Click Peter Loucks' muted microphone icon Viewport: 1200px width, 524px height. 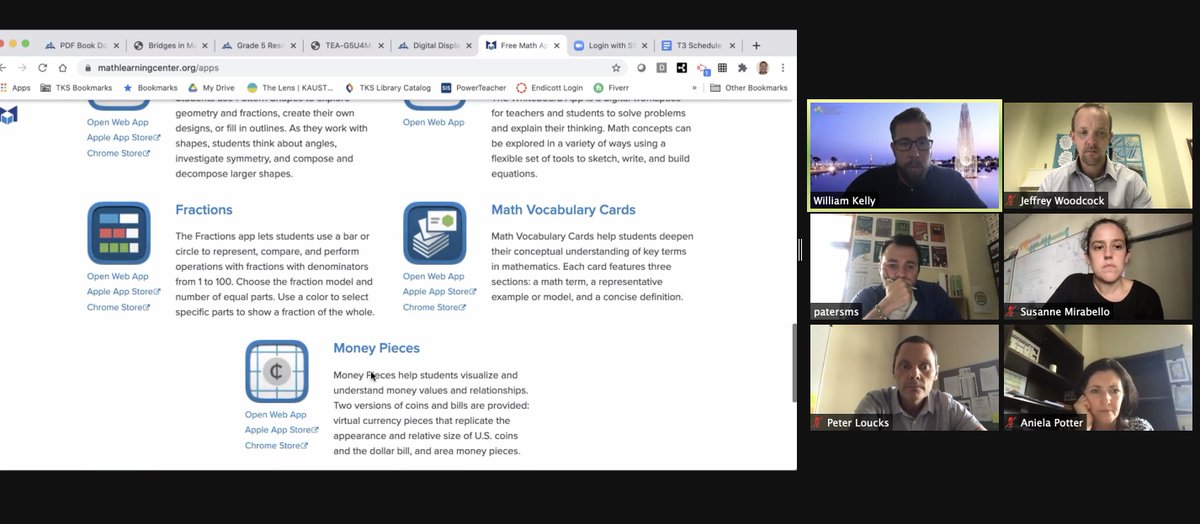[x=818, y=422]
